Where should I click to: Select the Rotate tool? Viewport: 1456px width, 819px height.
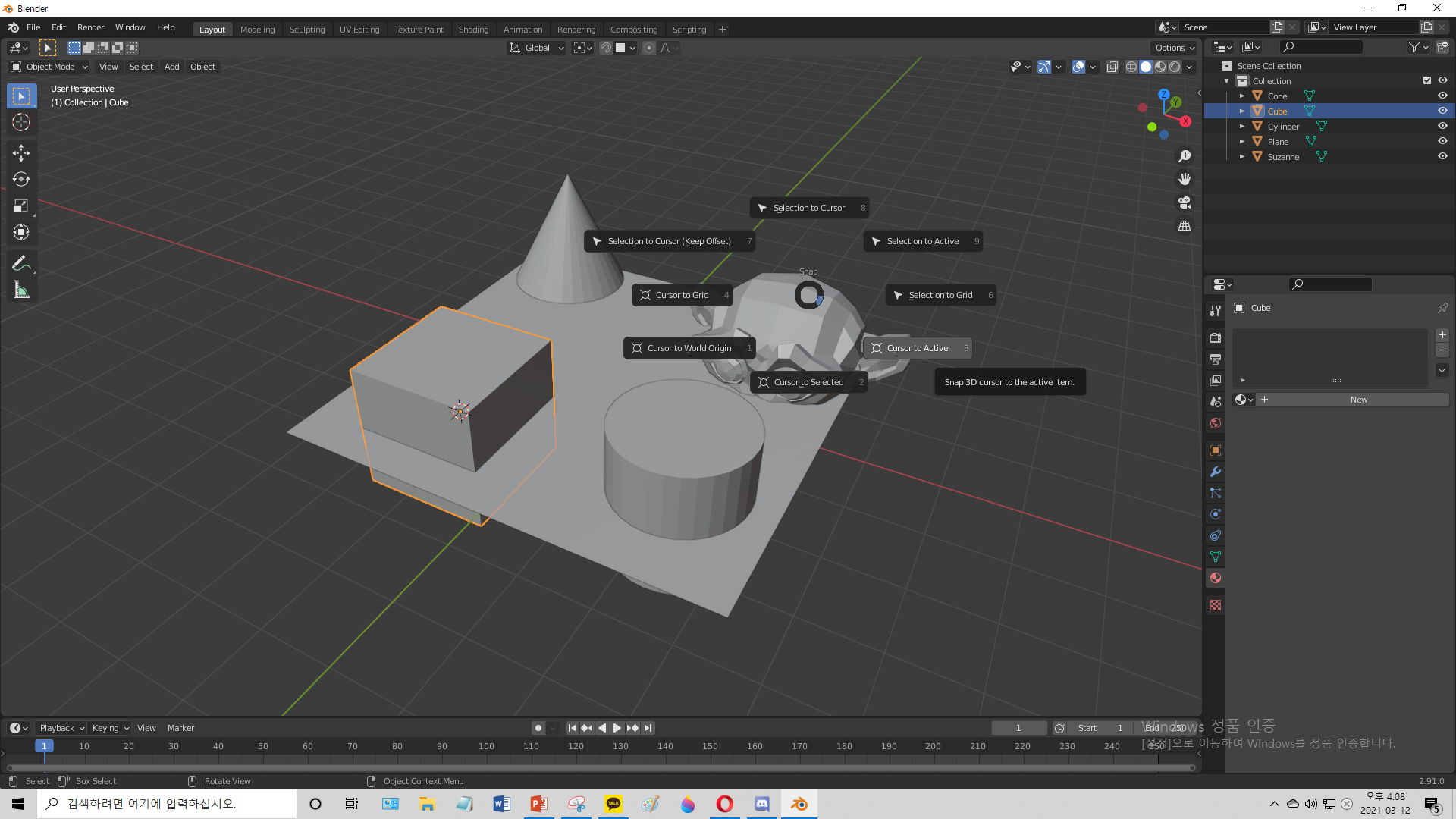[x=21, y=179]
